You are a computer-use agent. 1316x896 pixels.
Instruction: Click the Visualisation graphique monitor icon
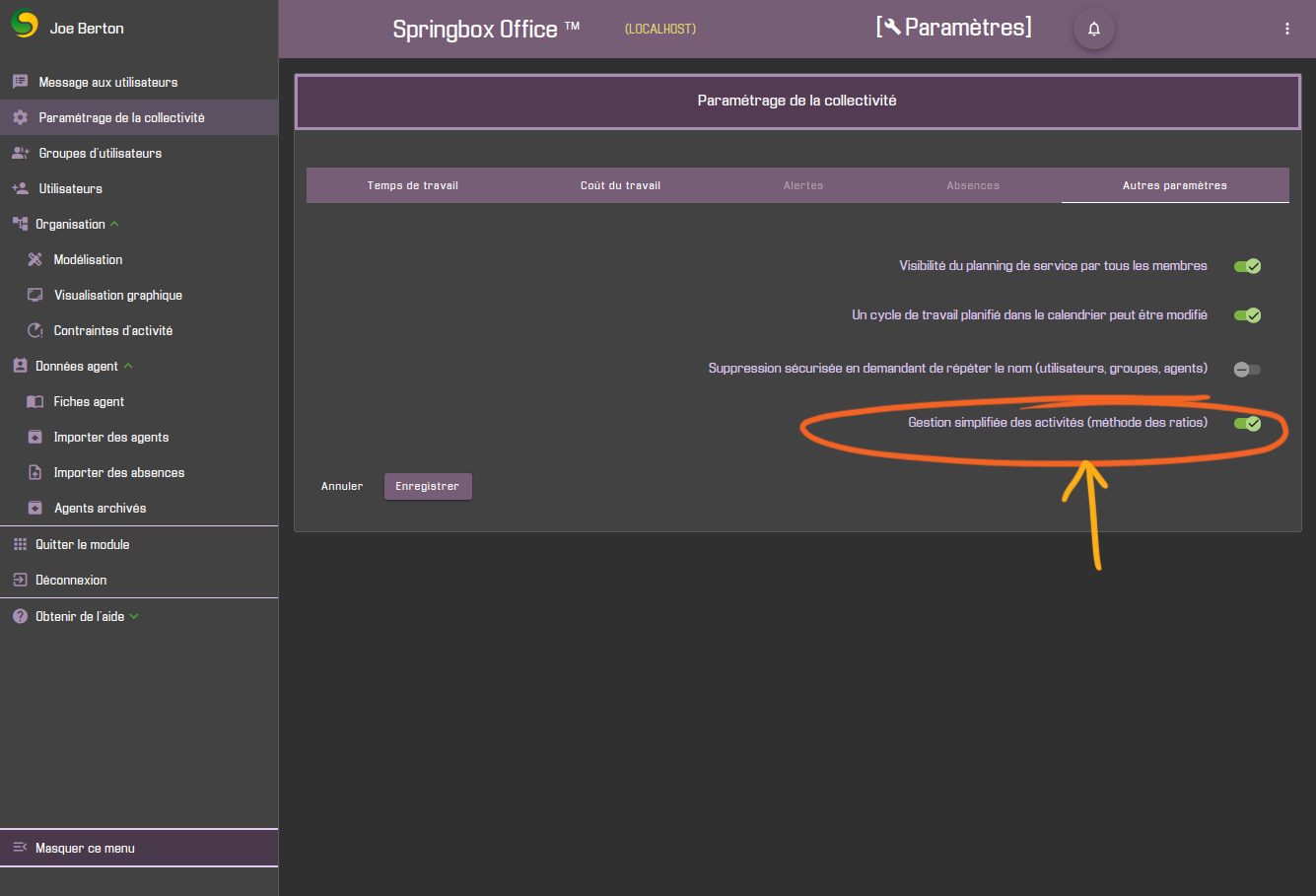(35, 295)
